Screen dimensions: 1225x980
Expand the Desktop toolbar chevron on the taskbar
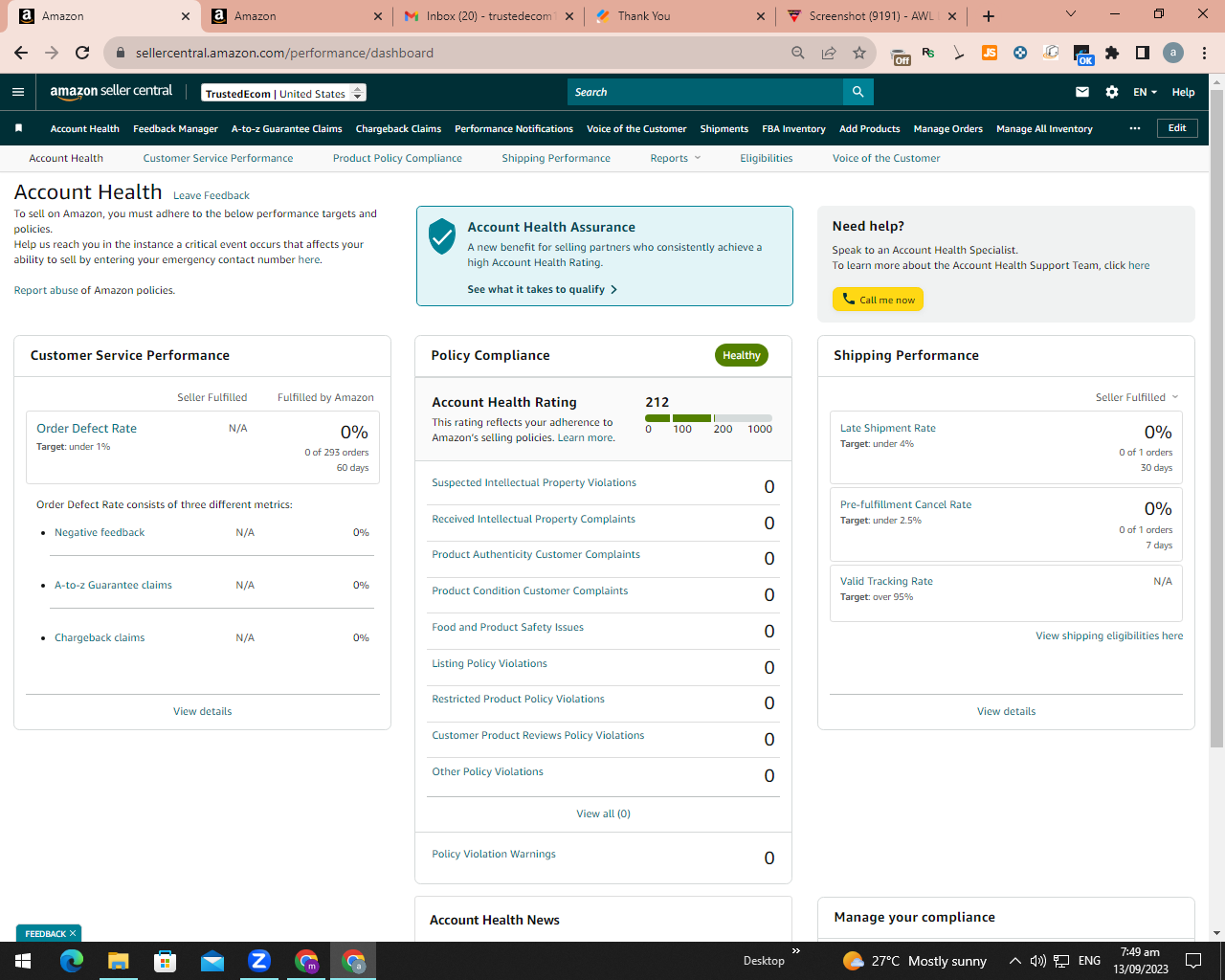(x=796, y=951)
